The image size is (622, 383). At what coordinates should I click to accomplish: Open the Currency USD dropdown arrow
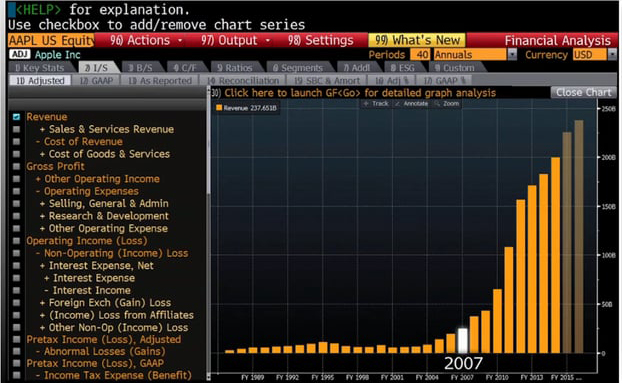click(x=612, y=54)
